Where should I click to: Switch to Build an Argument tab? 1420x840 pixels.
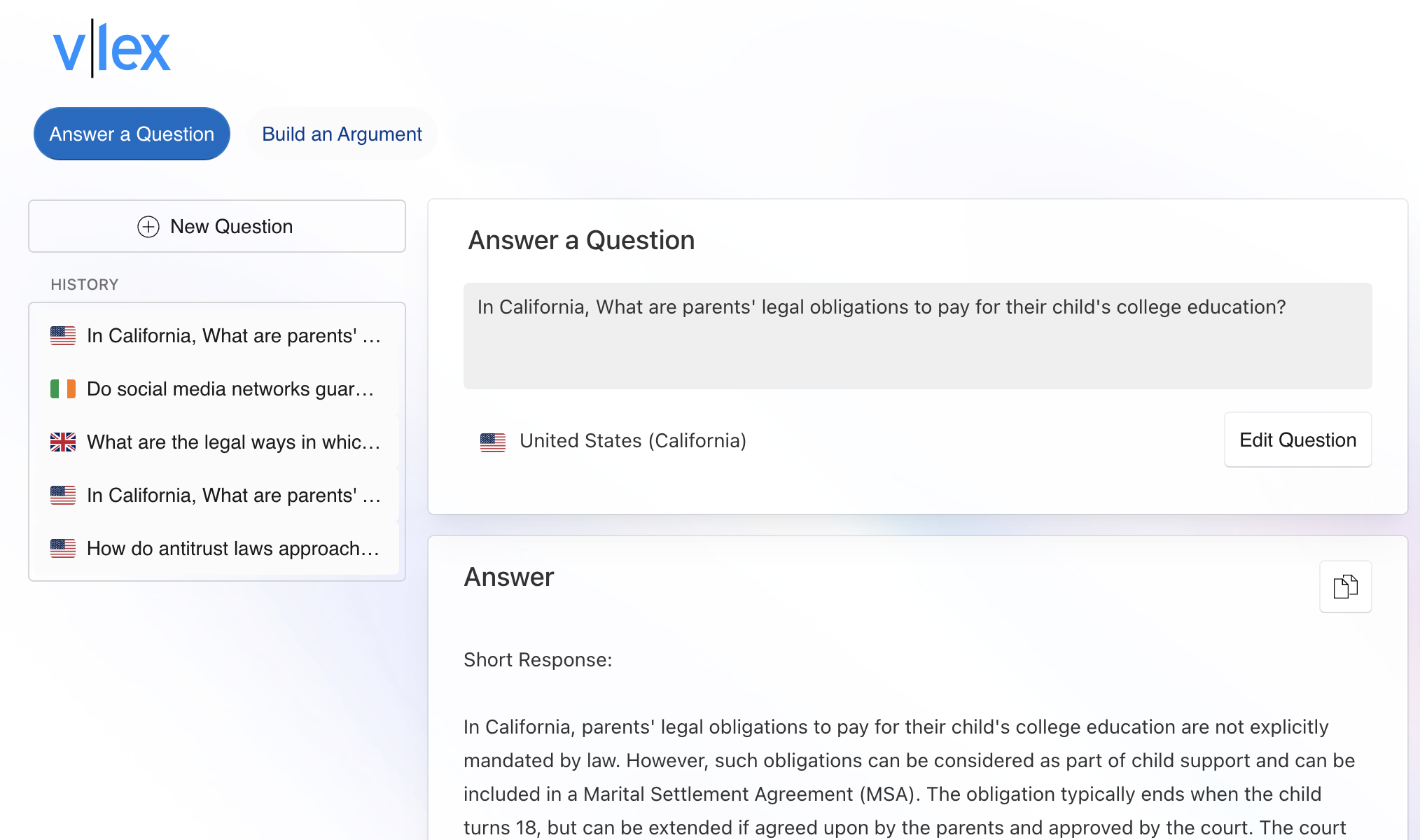tap(342, 134)
